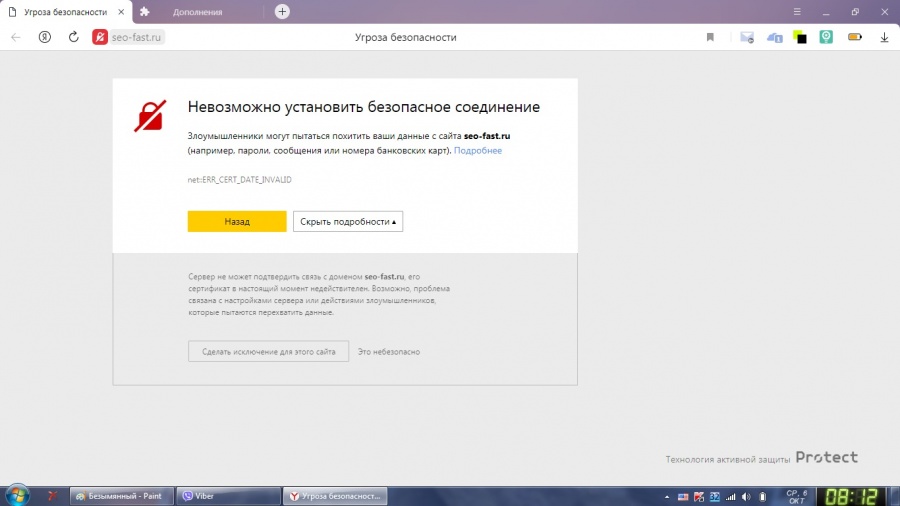
Task: Switch to the Дополнения tab
Action: coord(197,11)
